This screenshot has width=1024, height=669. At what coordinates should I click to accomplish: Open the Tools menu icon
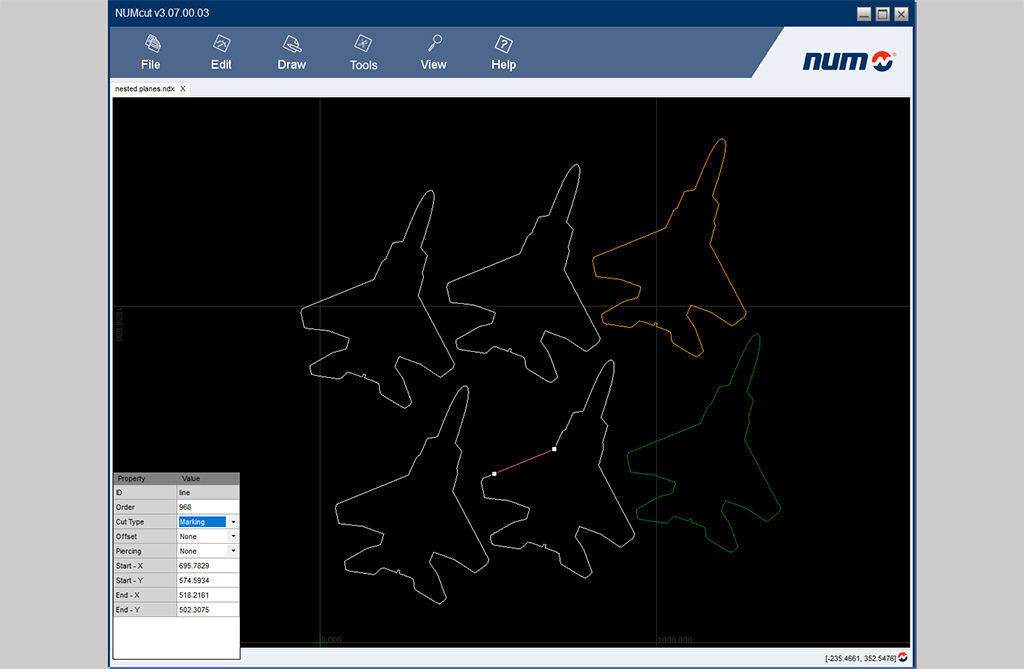coord(363,44)
